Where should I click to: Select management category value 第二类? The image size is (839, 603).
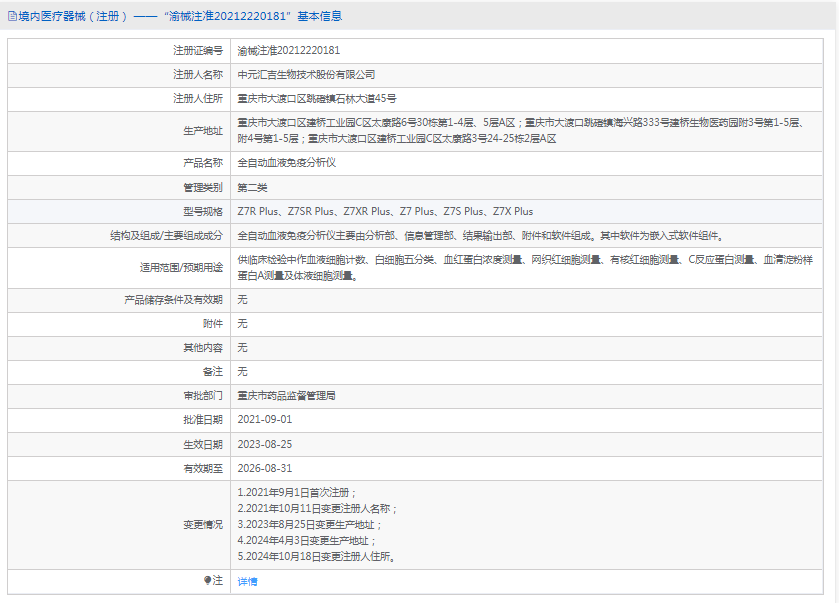coord(252,188)
